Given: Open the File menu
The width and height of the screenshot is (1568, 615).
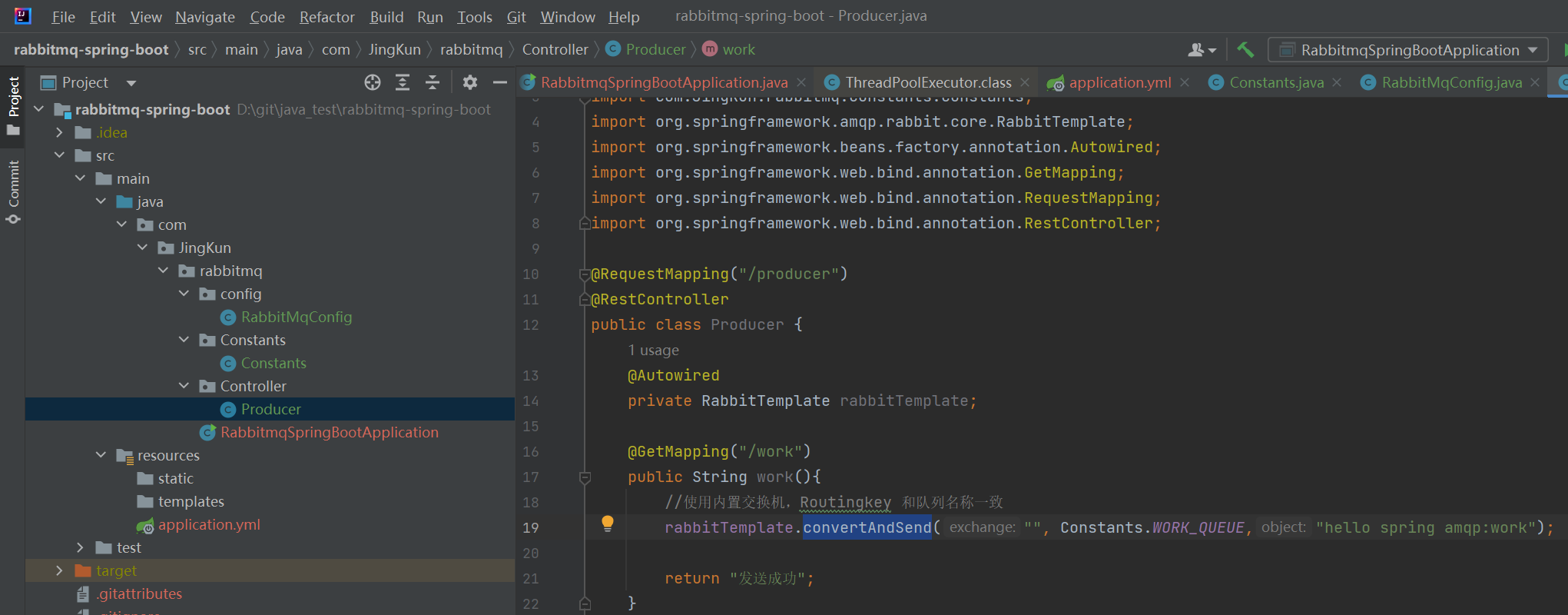Looking at the screenshot, I should [x=63, y=17].
